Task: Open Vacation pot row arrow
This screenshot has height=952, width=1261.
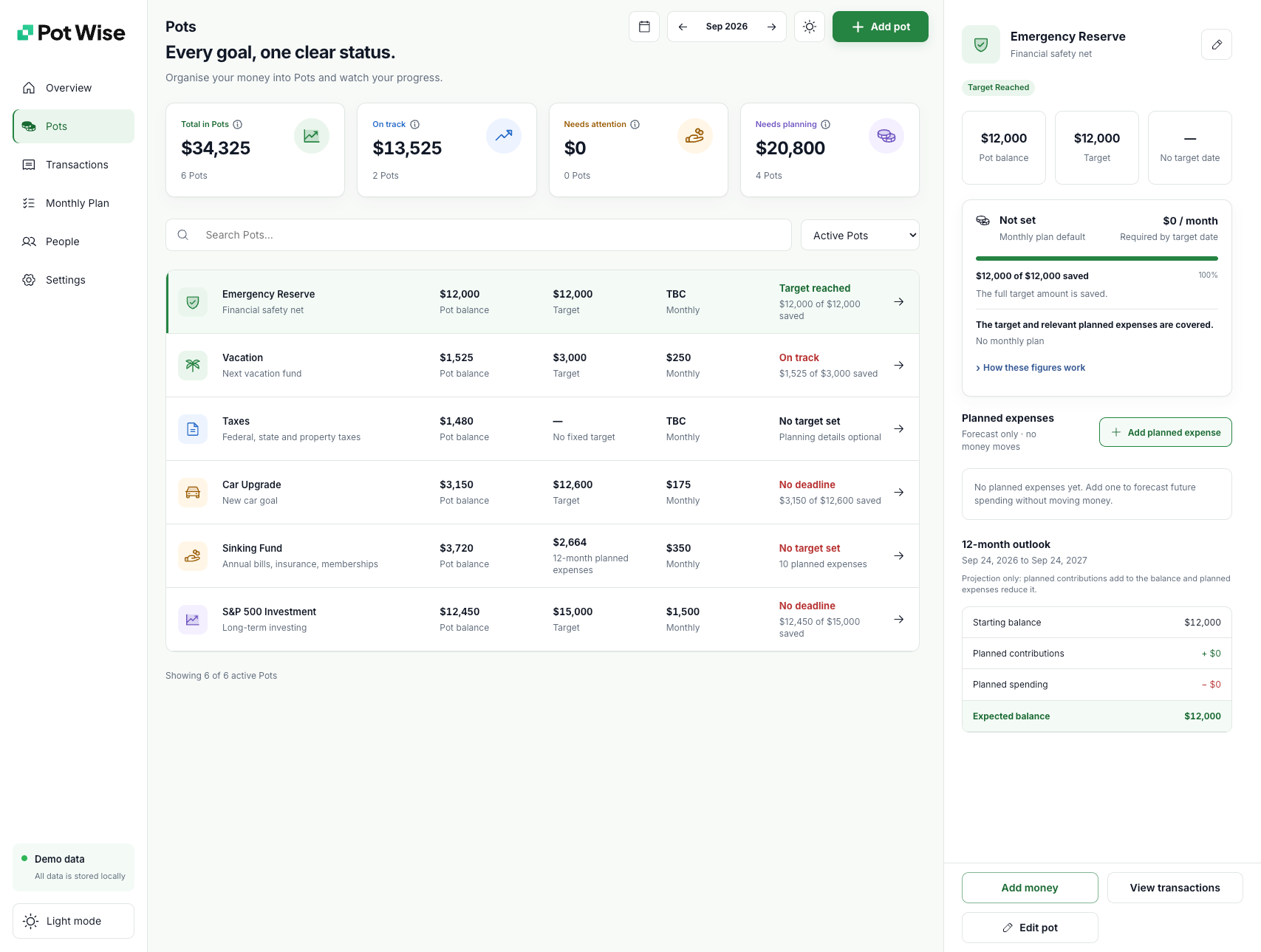Action: [x=899, y=365]
